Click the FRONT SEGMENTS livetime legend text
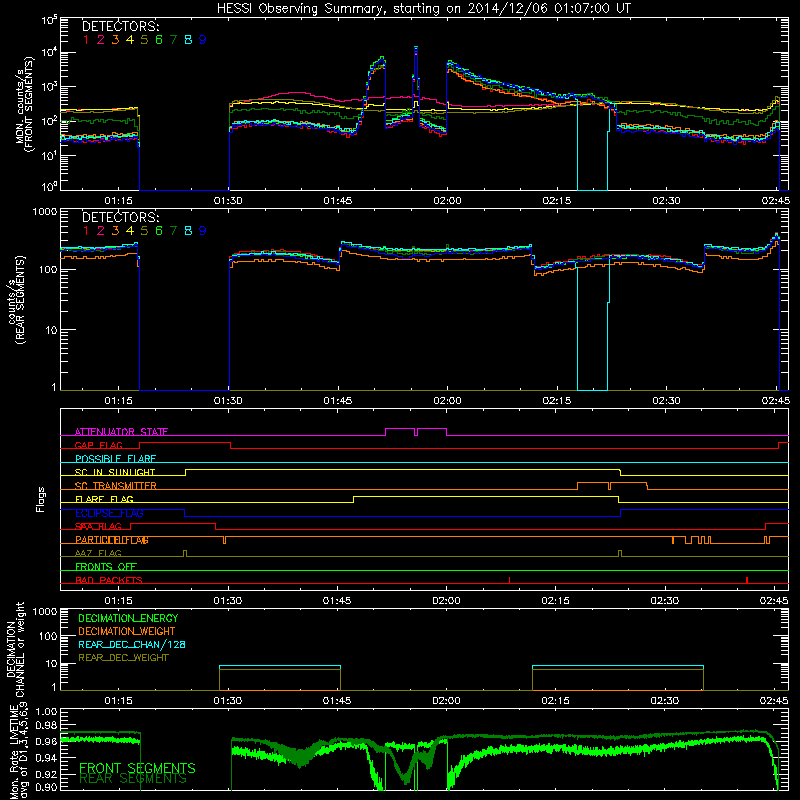The height and width of the screenshot is (800, 800). 137,768
